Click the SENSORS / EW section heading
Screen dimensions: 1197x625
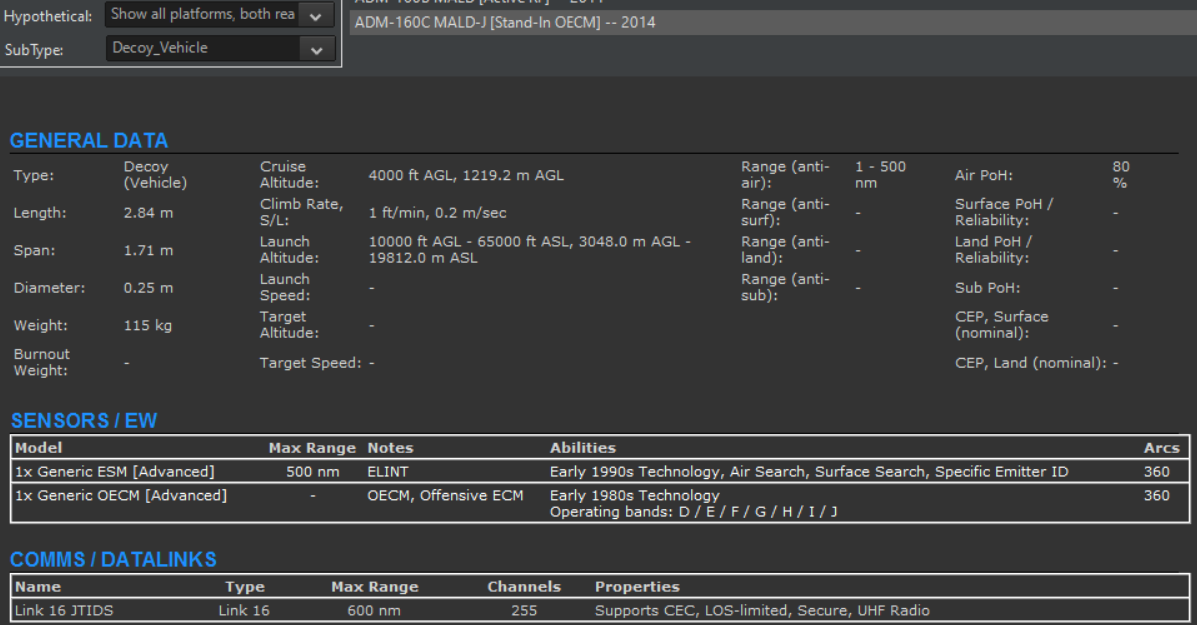point(84,420)
